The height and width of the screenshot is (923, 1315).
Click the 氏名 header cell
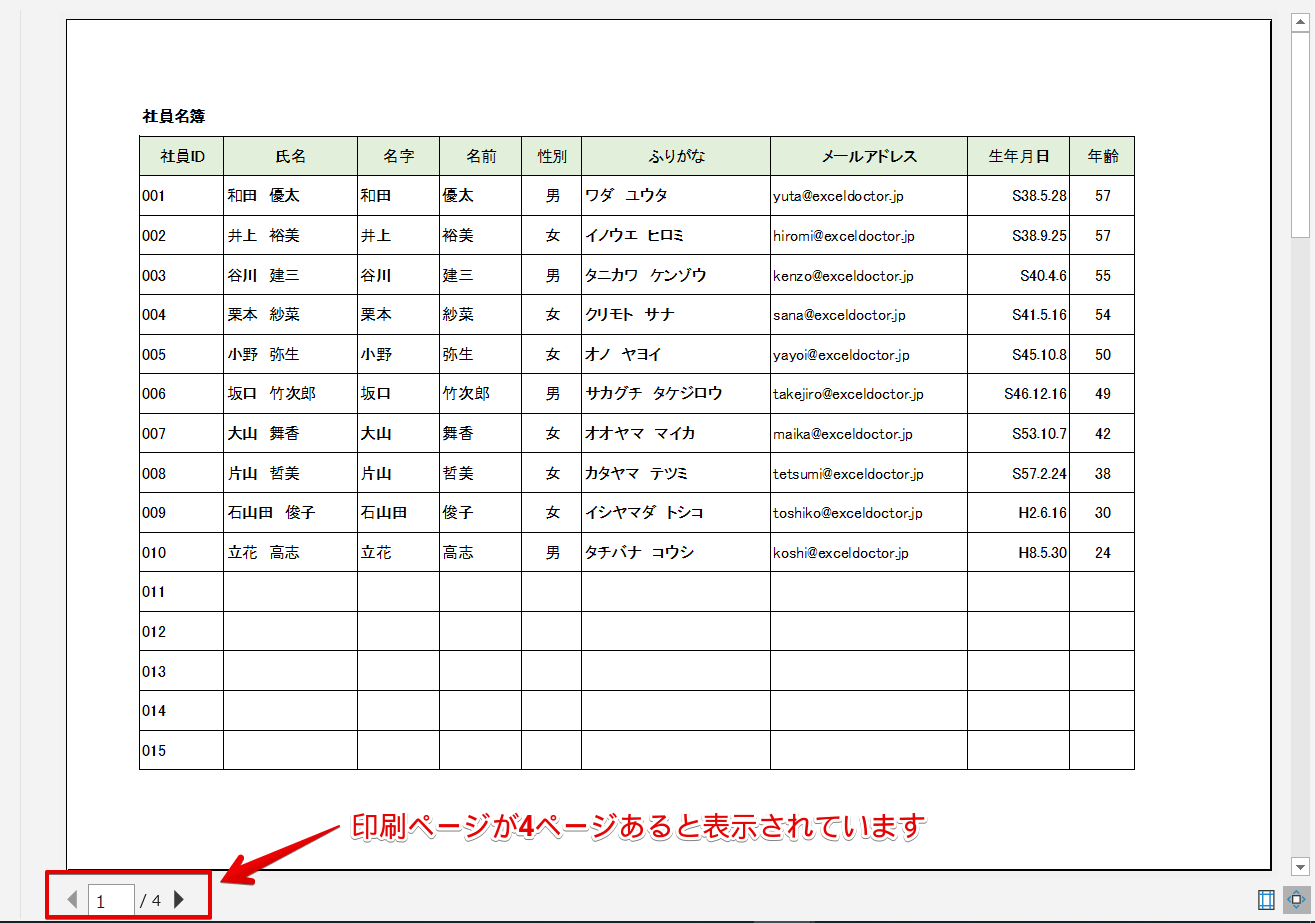[291, 156]
